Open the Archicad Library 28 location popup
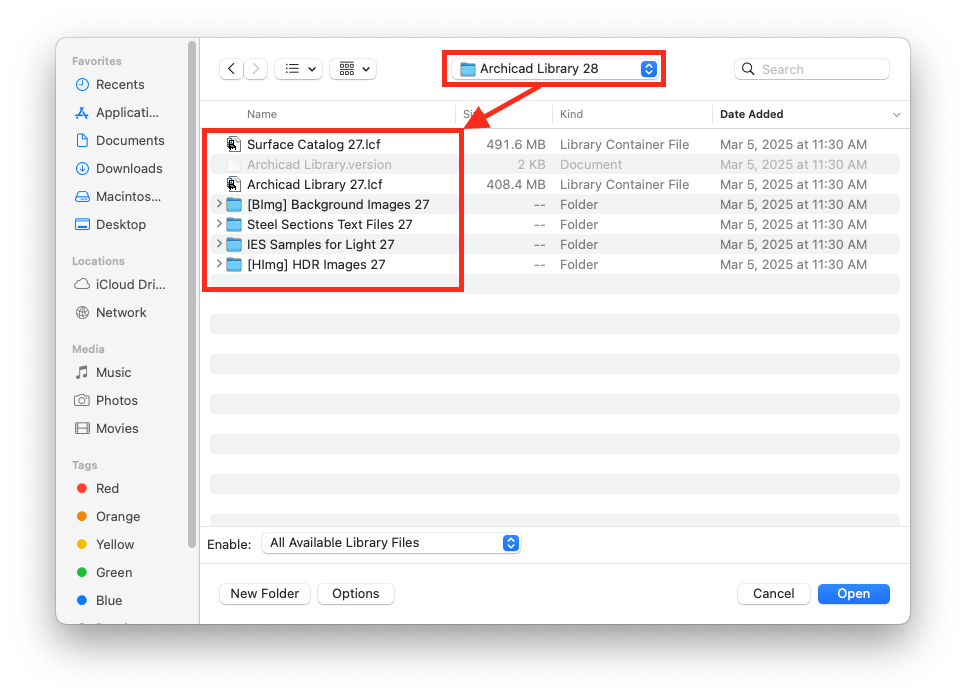This screenshot has width=966, height=698. pyautogui.click(x=554, y=69)
